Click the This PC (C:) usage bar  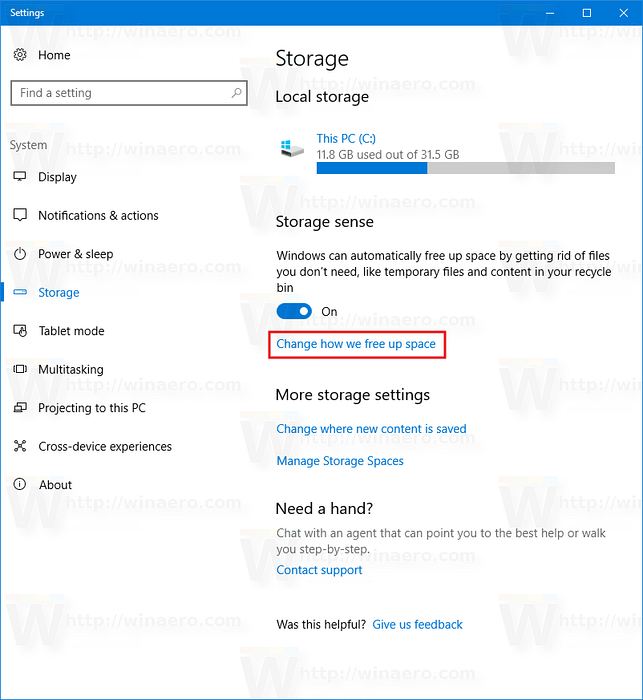tap(465, 168)
